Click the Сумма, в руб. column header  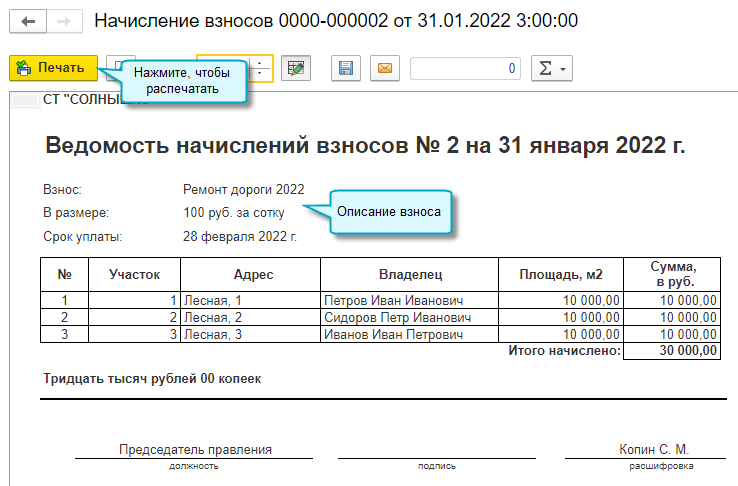pos(672,274)
